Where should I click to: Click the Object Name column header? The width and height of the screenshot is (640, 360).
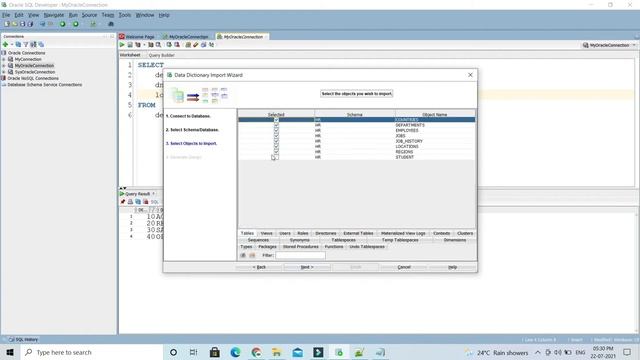435,114
